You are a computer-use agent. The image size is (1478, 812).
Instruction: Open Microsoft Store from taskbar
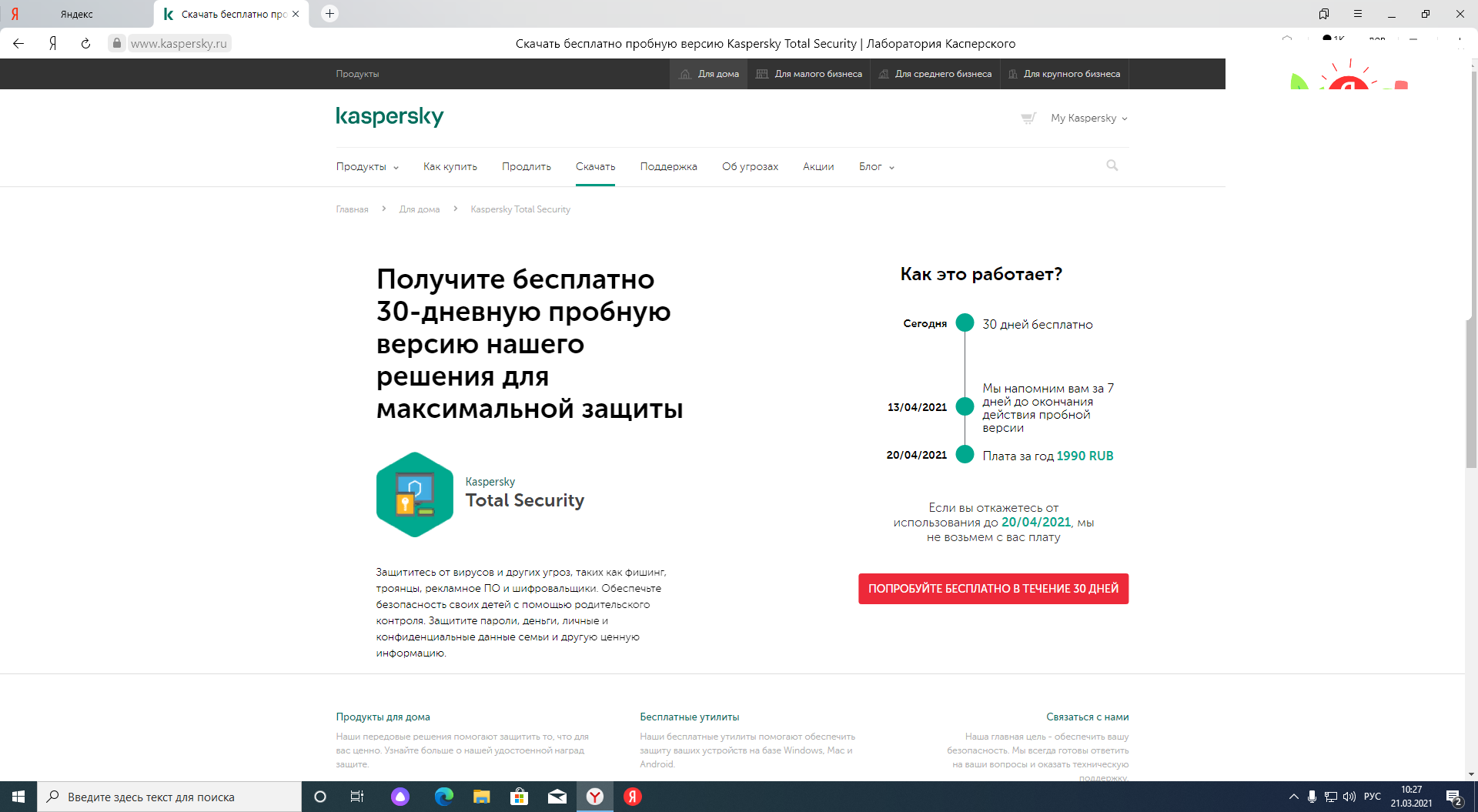click(520, 797)
